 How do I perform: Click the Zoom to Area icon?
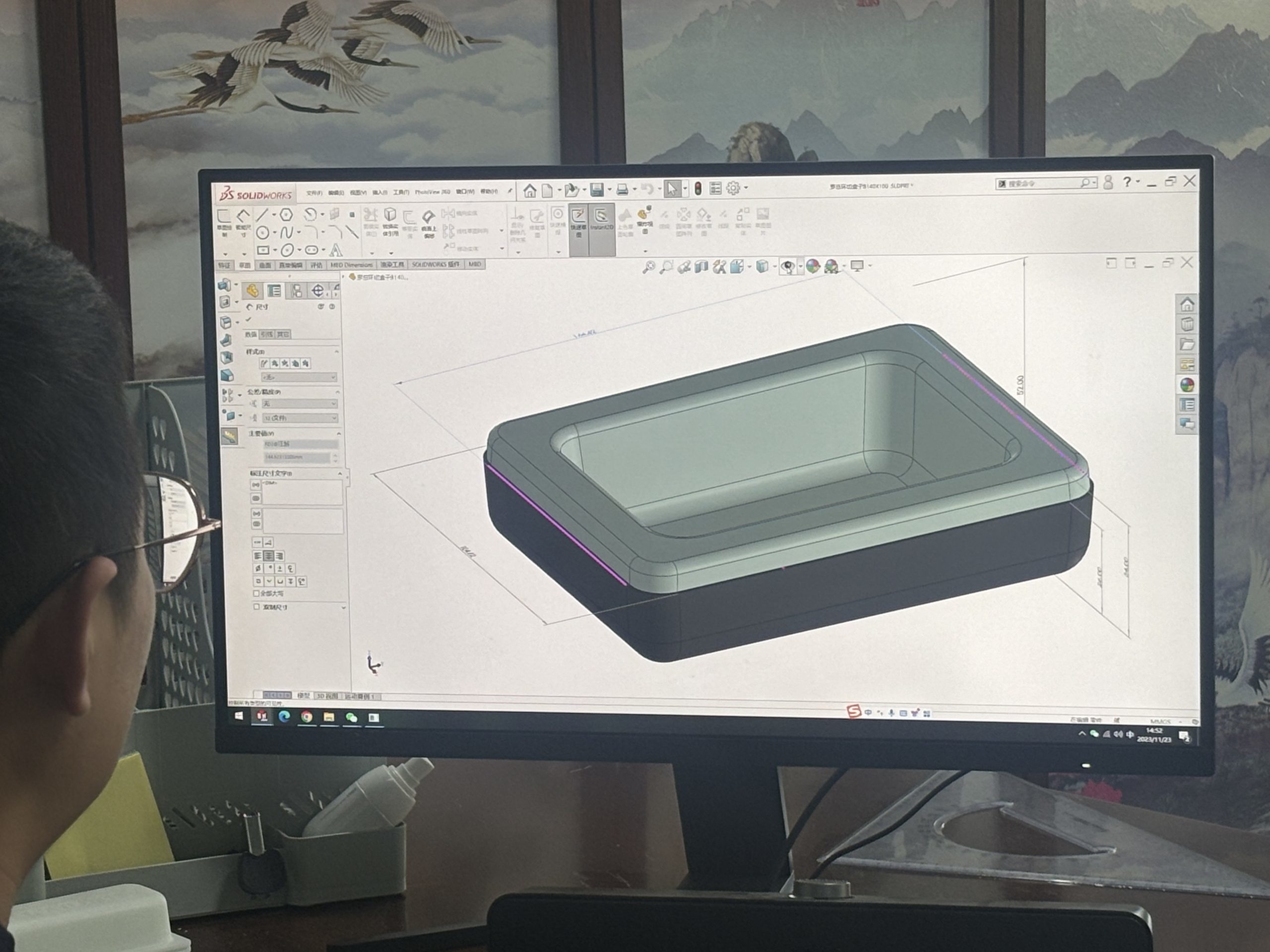pos(666,267)
